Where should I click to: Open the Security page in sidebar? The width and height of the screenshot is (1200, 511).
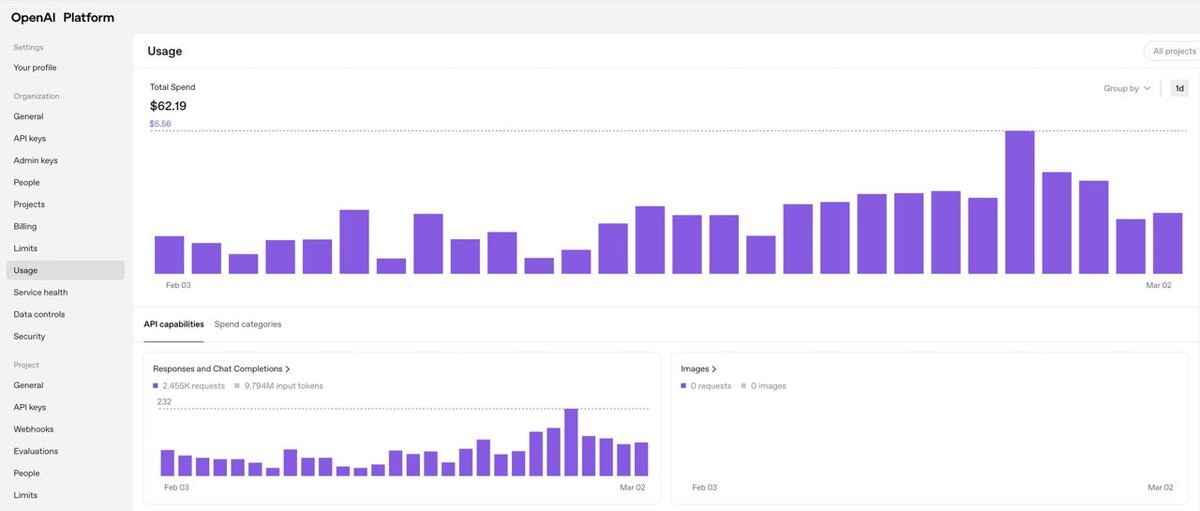pos(29,337)
